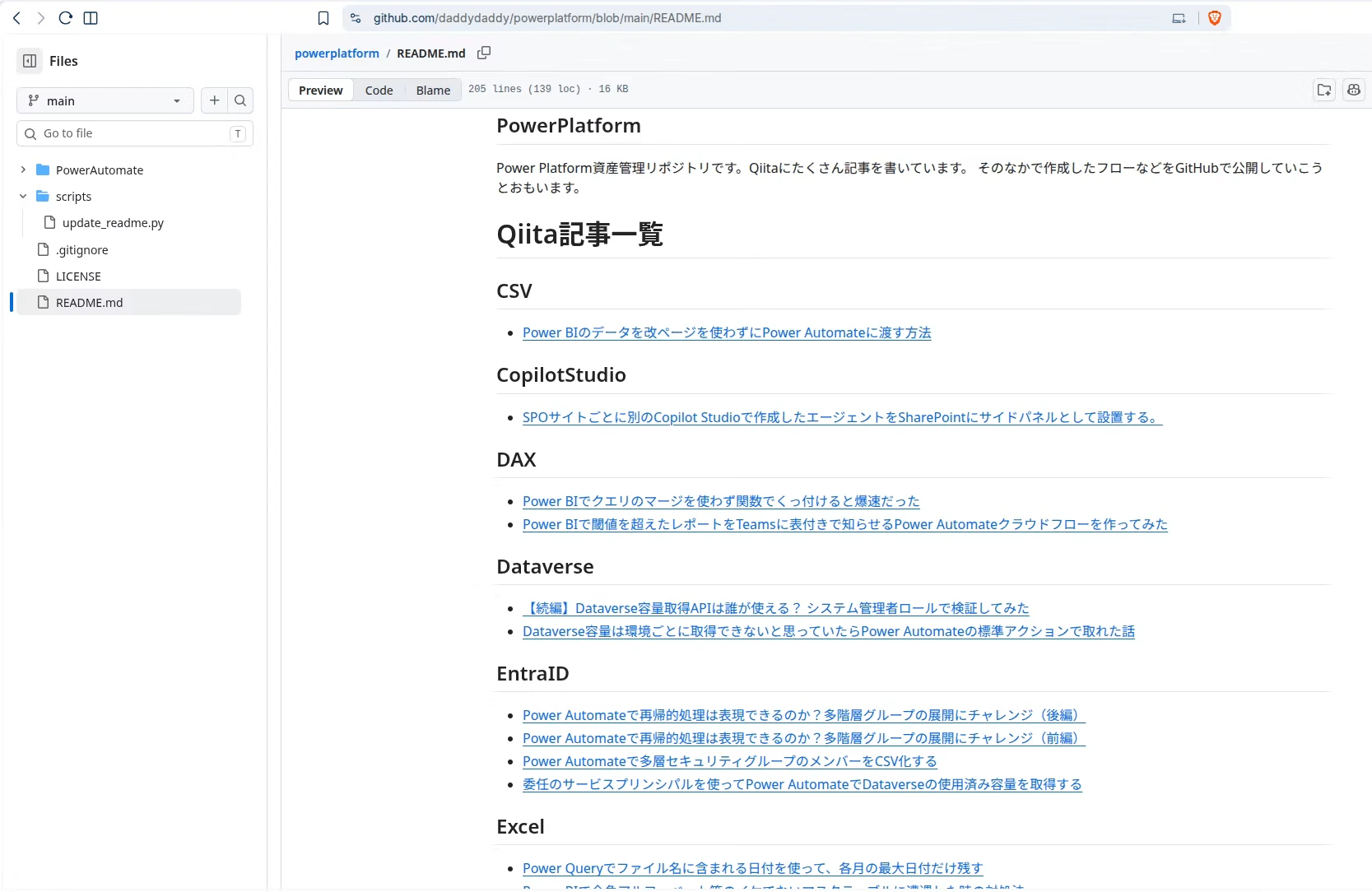Click the address bar URL field
Screen dimensions: 1372x892
(x=547, y=18)
